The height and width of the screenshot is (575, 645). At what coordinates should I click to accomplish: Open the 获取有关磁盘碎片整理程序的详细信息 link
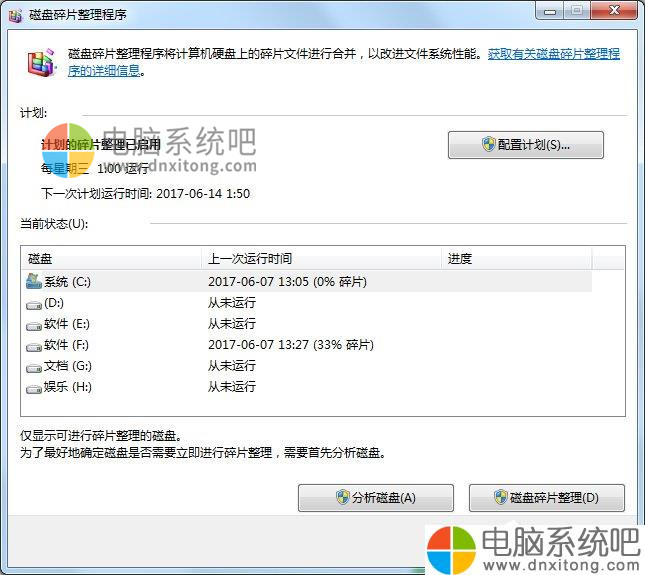pyautogui.click(x=553, y=54)
